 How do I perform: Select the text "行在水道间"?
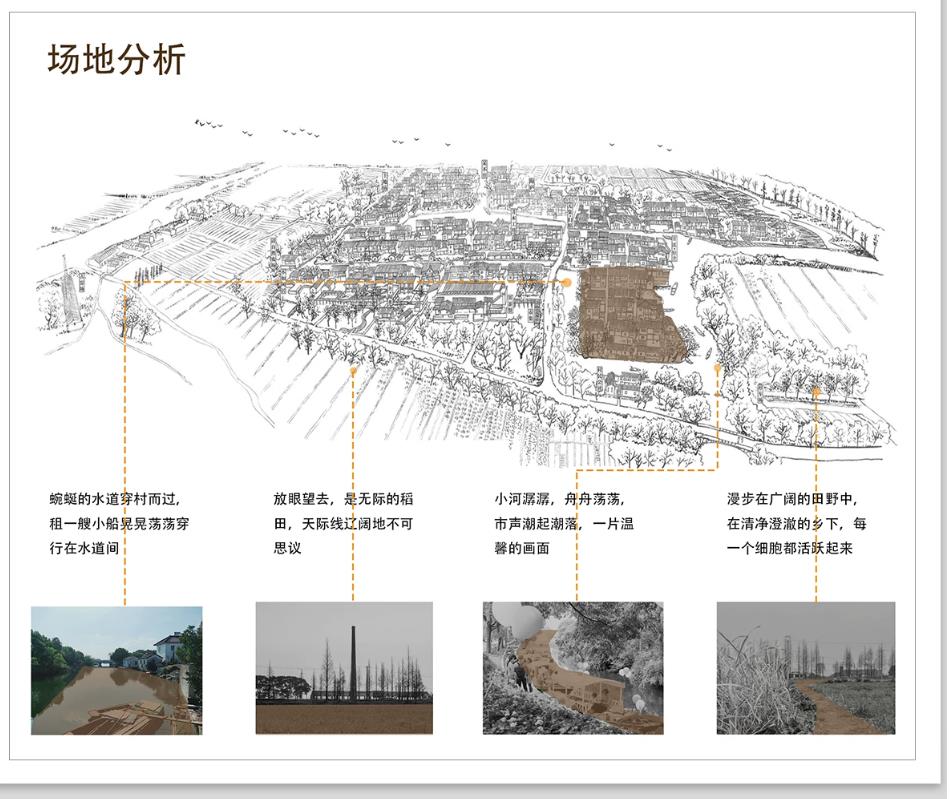click(84, 548)
